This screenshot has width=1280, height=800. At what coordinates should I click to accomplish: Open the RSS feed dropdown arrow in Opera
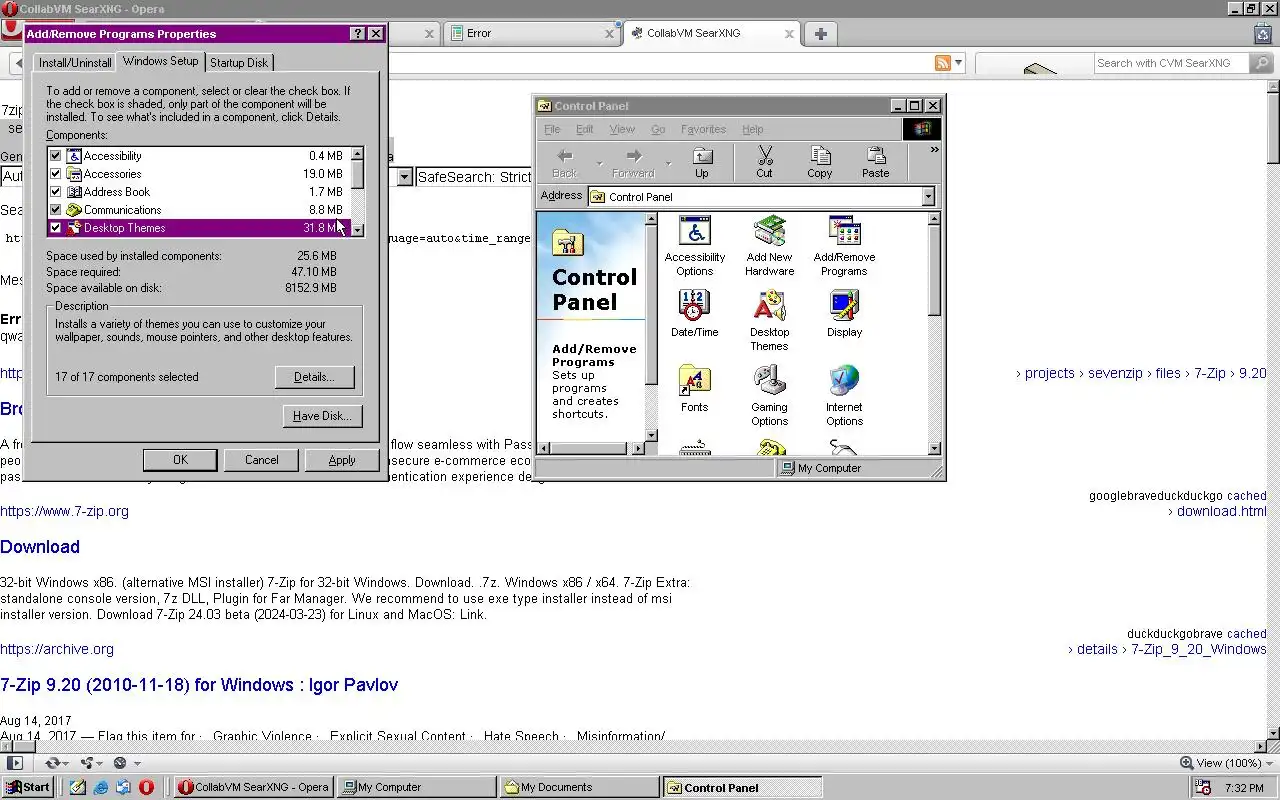coord(958,63)
